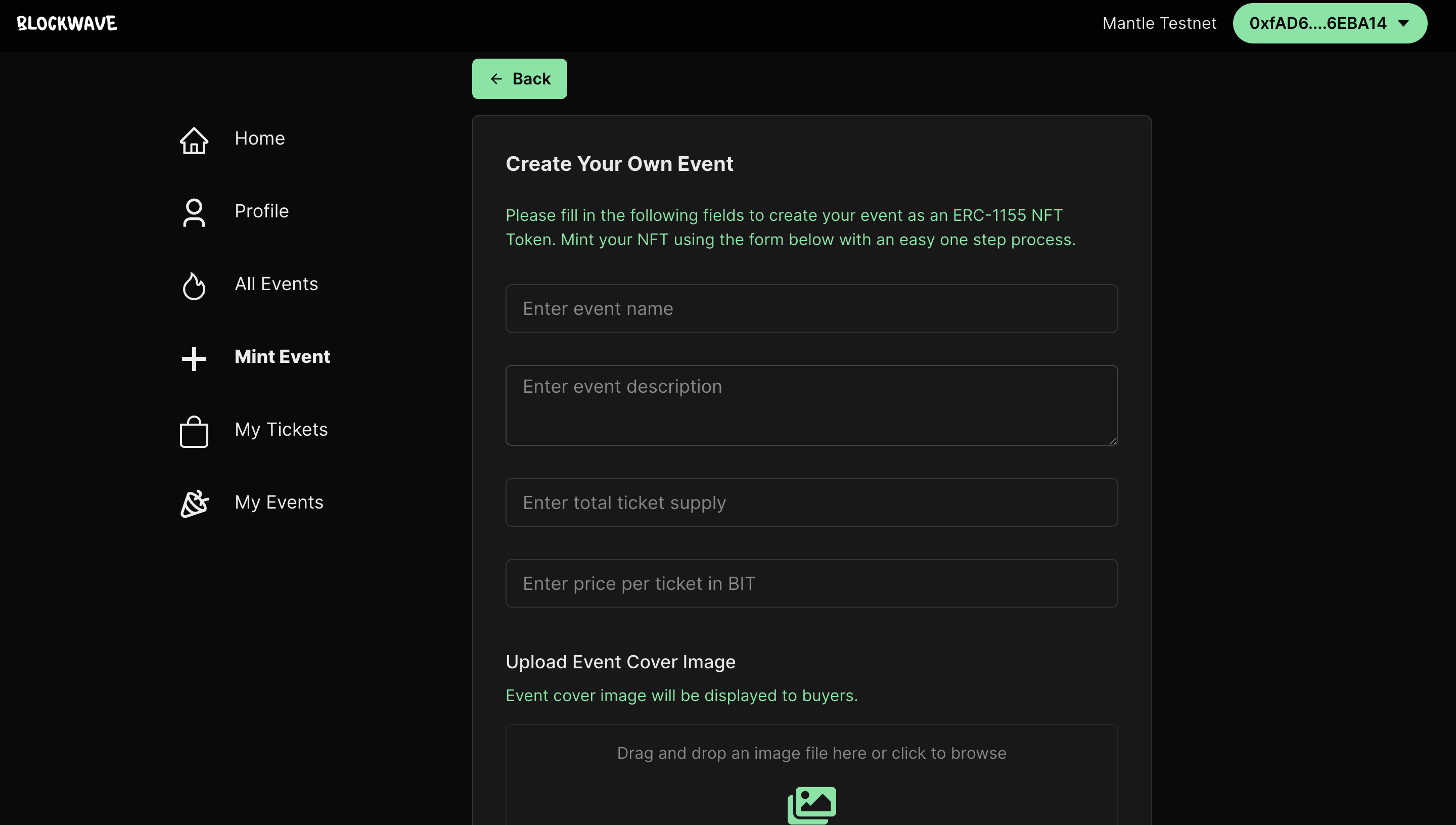Focus the event name input field

pyautogui.click(x=811, y=308)
